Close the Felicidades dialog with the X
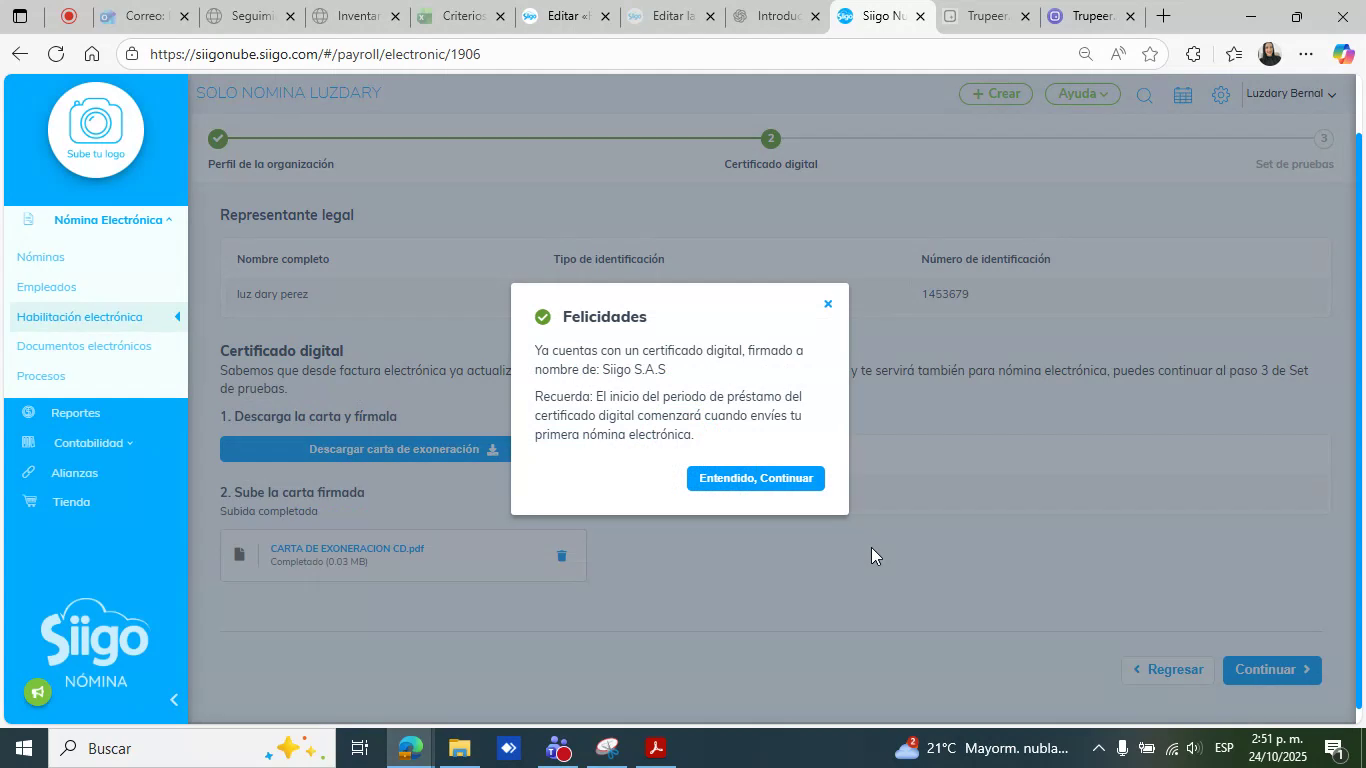The width and height of the screenshot is (1366, 768). pos(828,304)
